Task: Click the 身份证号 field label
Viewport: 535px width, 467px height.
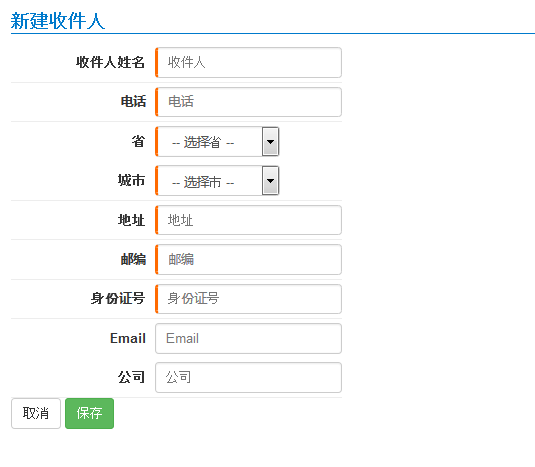Action: [118, 298]
